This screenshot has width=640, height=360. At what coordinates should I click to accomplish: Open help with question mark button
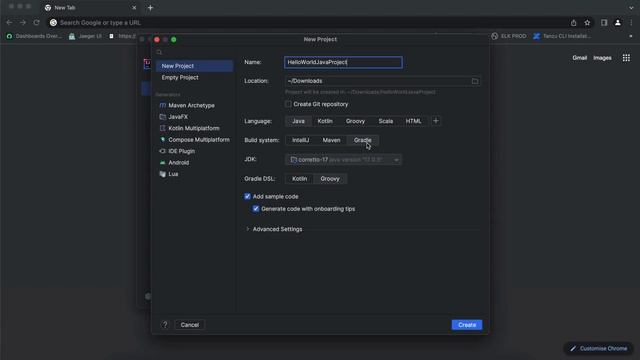pos(164,325)
